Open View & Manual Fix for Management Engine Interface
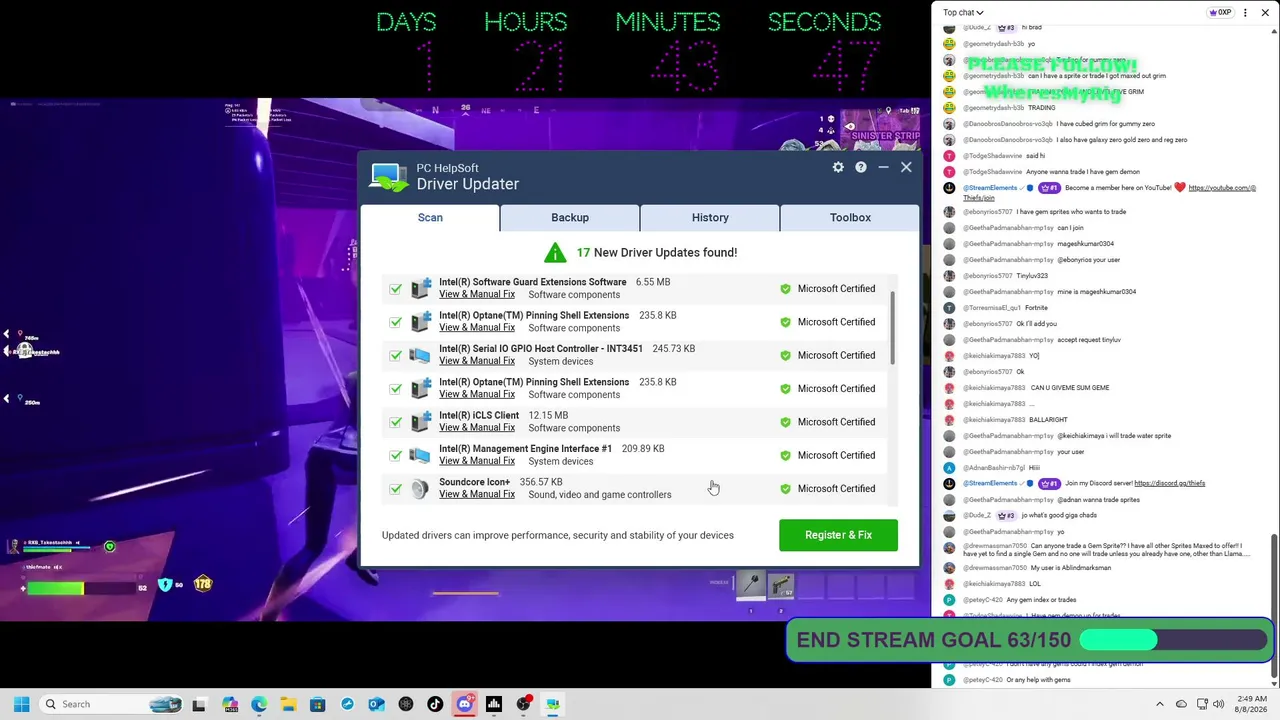This screenshot has width=1280, height=720. [477, 461]
